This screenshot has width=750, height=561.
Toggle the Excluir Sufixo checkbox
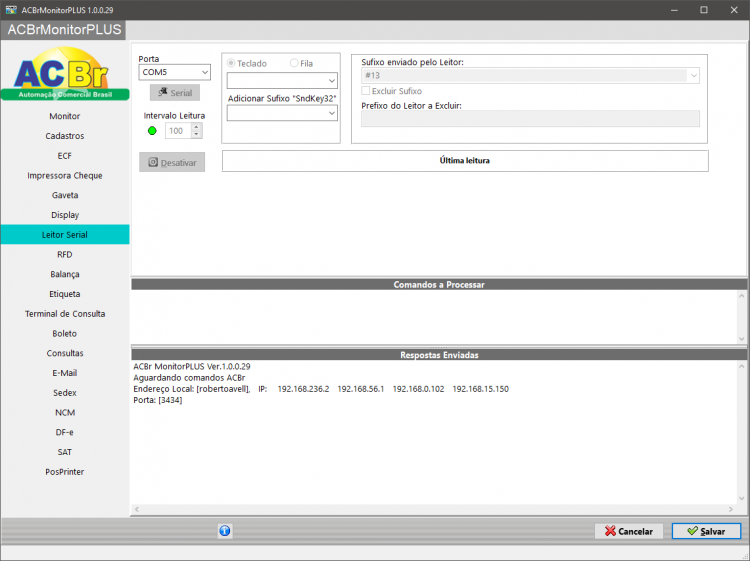coord(365,91)
